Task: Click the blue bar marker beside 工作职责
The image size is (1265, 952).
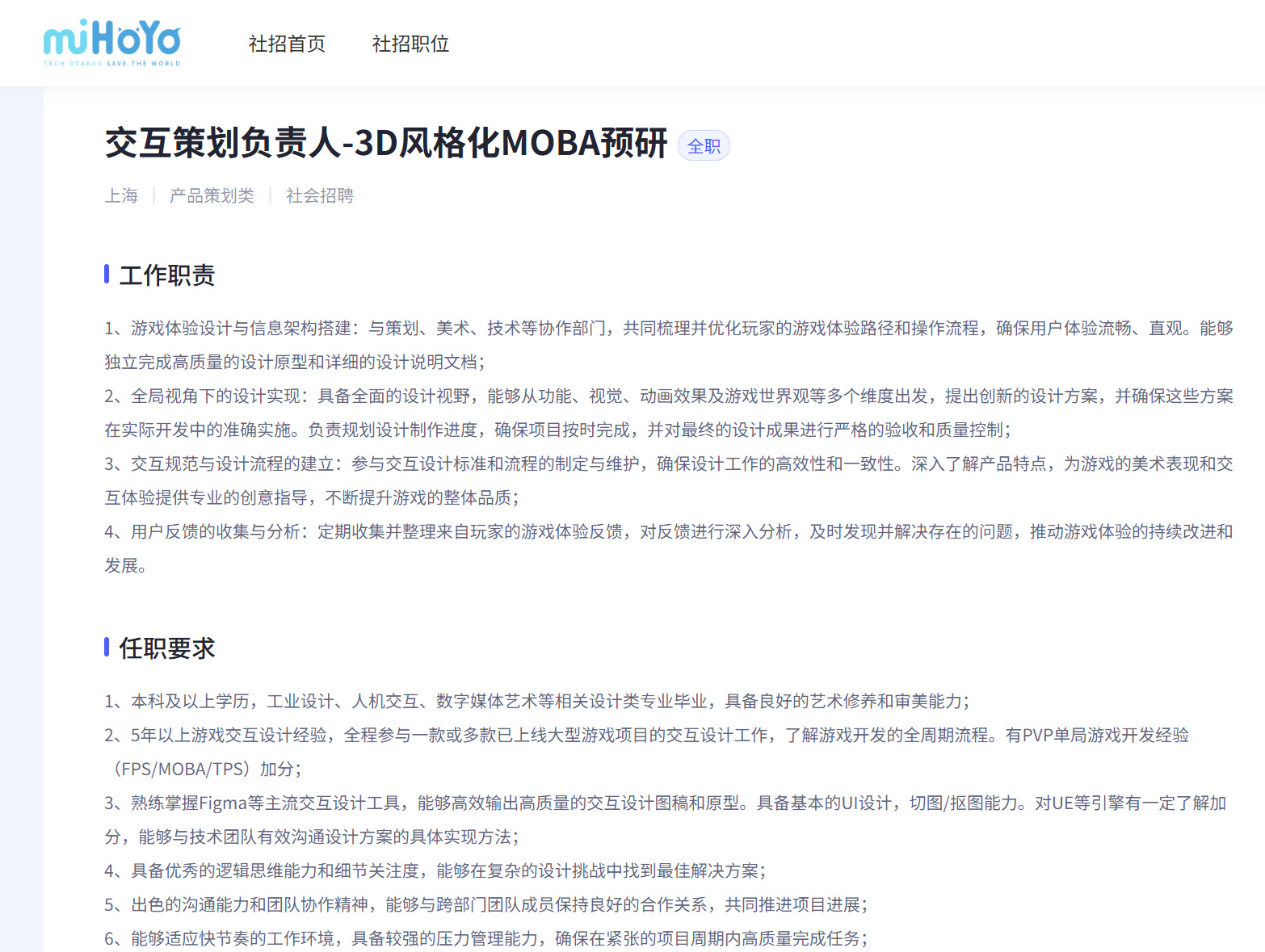Action: tap(107, 275)
